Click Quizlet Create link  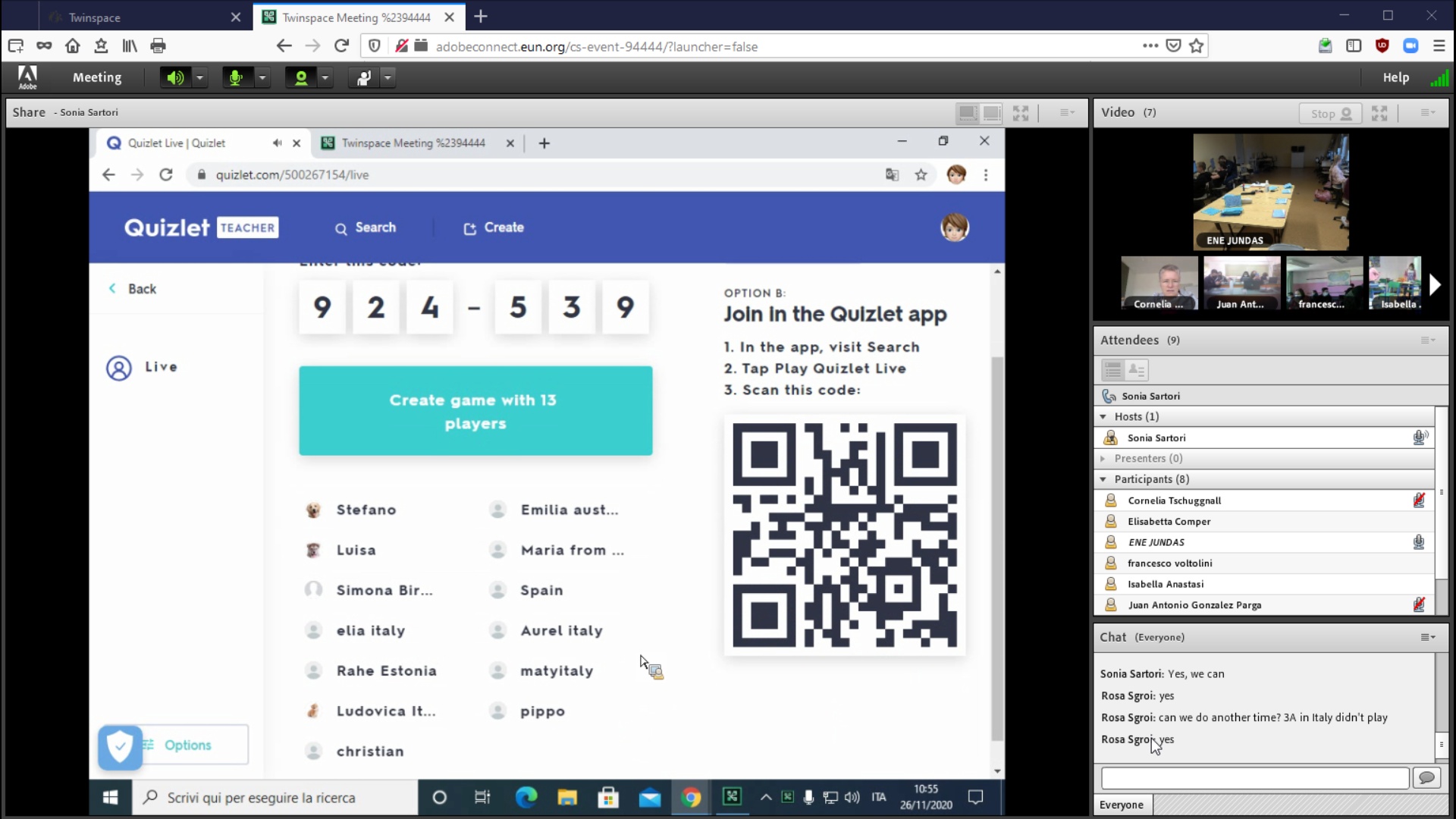tap(494, 227)
